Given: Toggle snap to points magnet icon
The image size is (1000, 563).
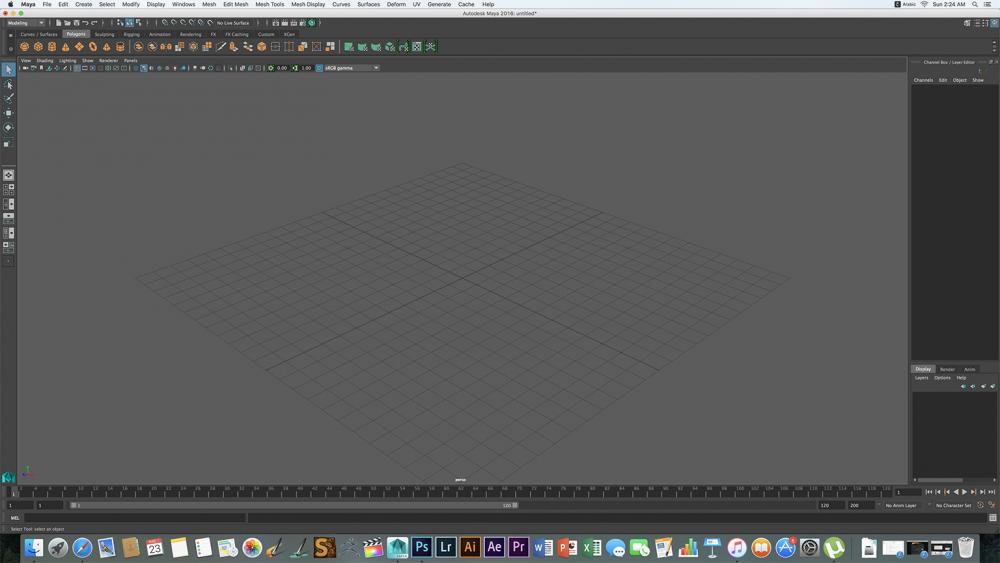Looking at the screenshot, I should [x=182, y=23].
